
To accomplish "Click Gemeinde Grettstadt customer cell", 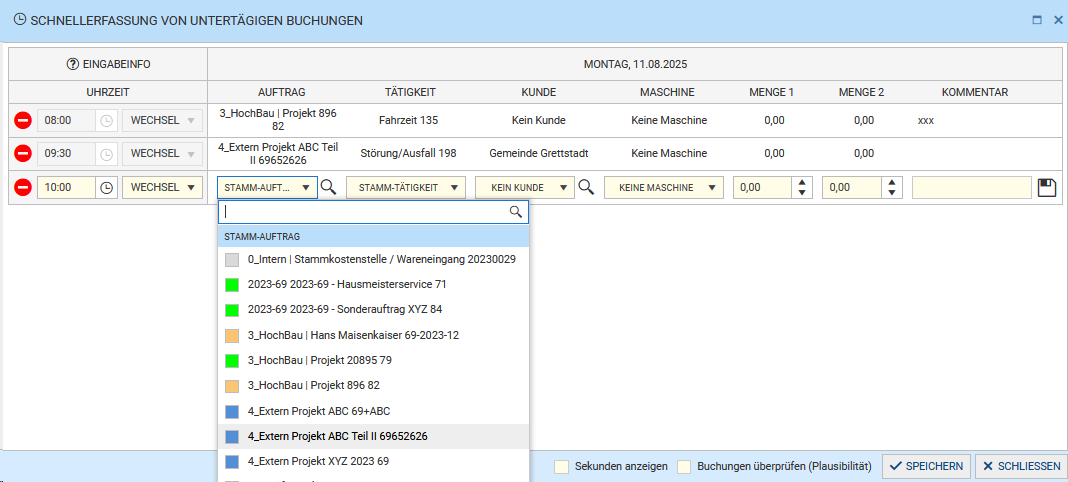I will pos(539,154).
